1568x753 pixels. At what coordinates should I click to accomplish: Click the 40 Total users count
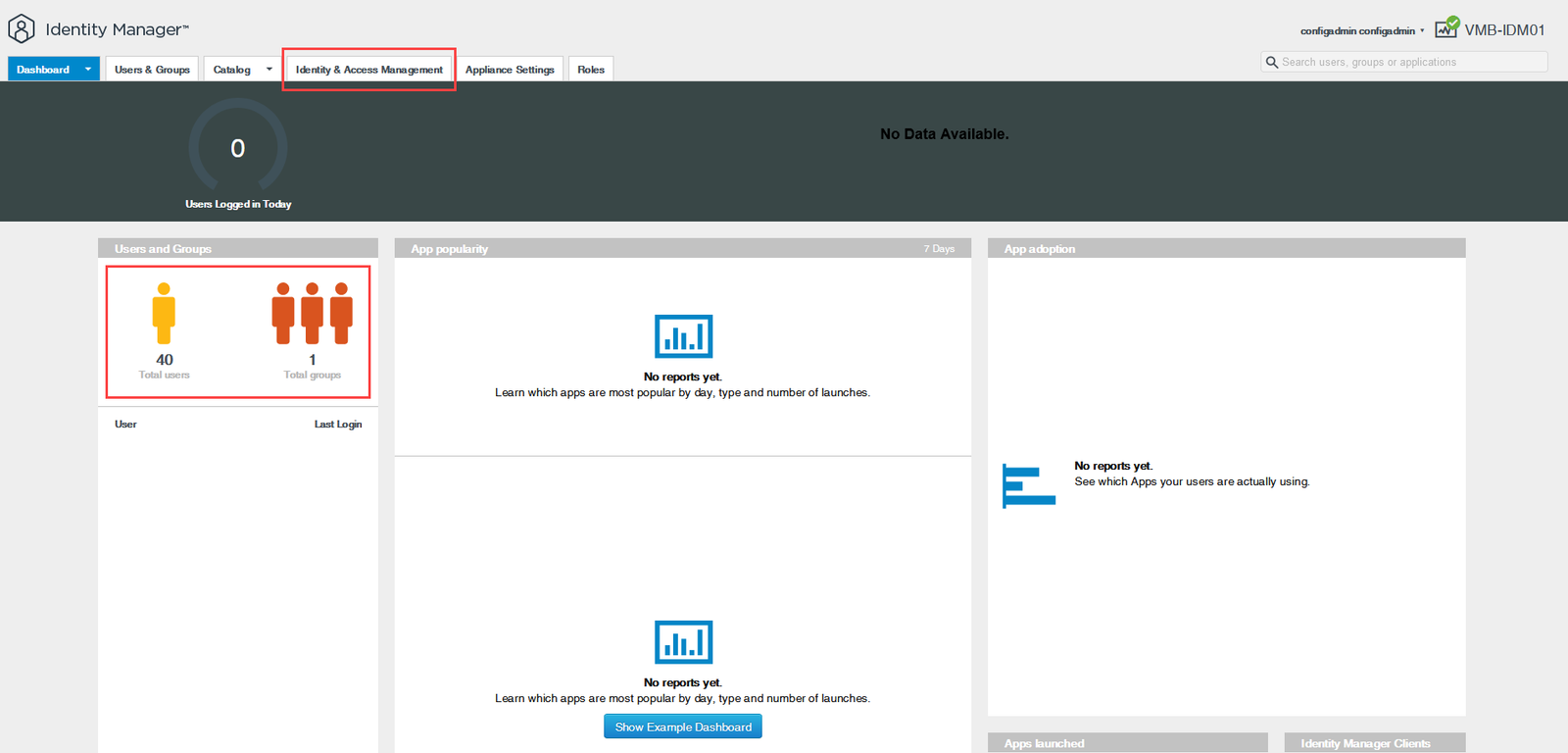(165, 360)
